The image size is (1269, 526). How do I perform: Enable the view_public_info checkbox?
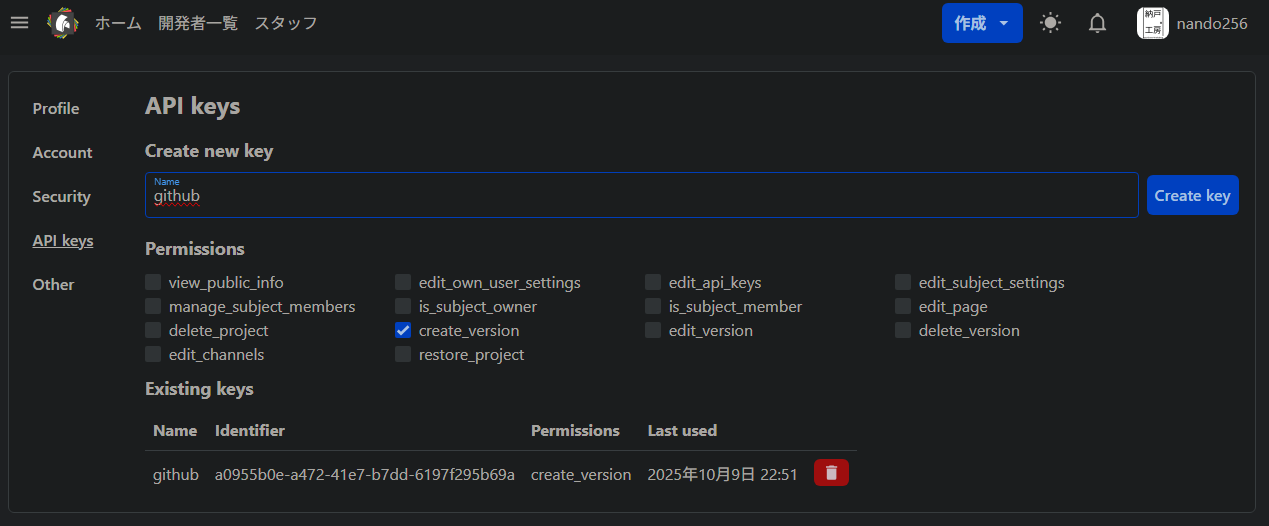coord(153,282)
